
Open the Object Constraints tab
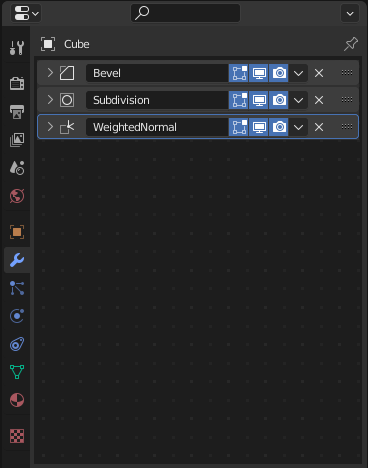tap(17, 344)
